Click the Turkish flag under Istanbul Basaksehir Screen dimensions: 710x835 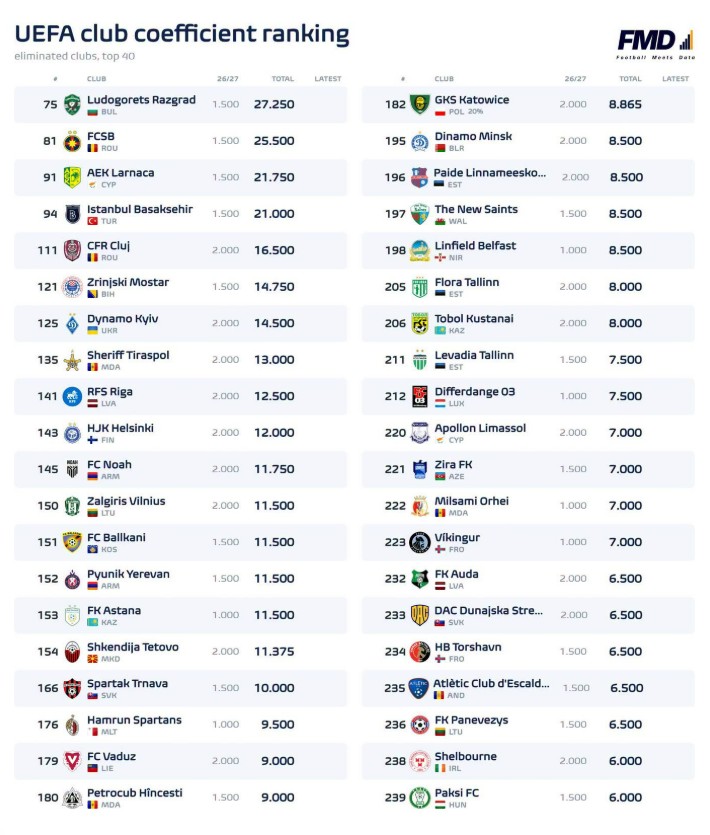93,221
